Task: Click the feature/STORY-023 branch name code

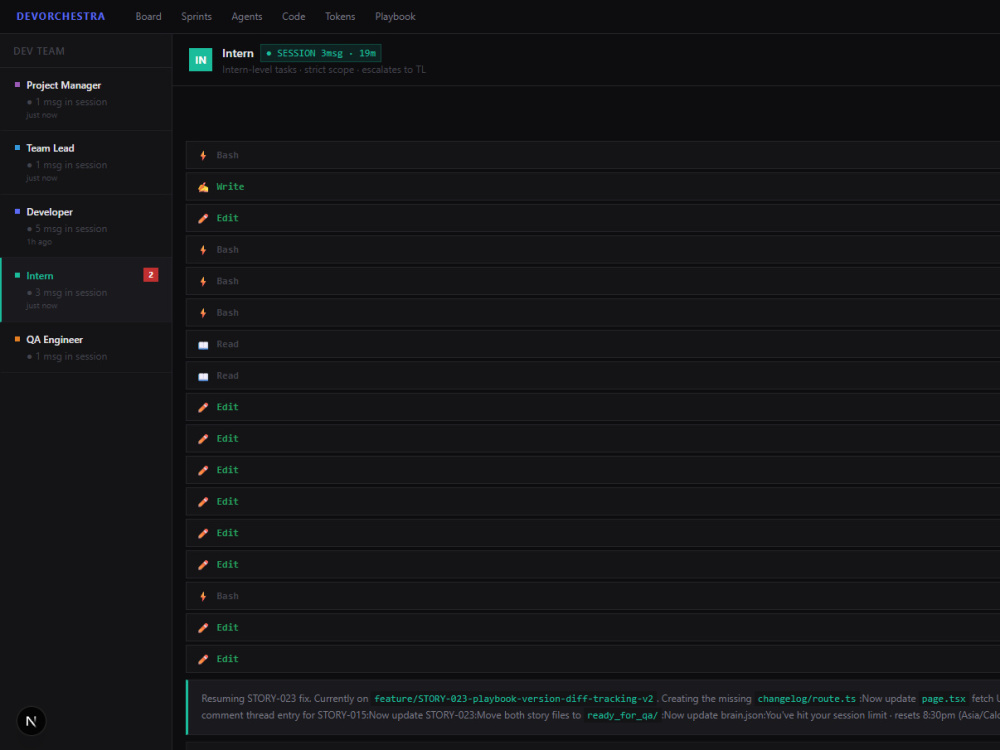Action: coord(513,699)
